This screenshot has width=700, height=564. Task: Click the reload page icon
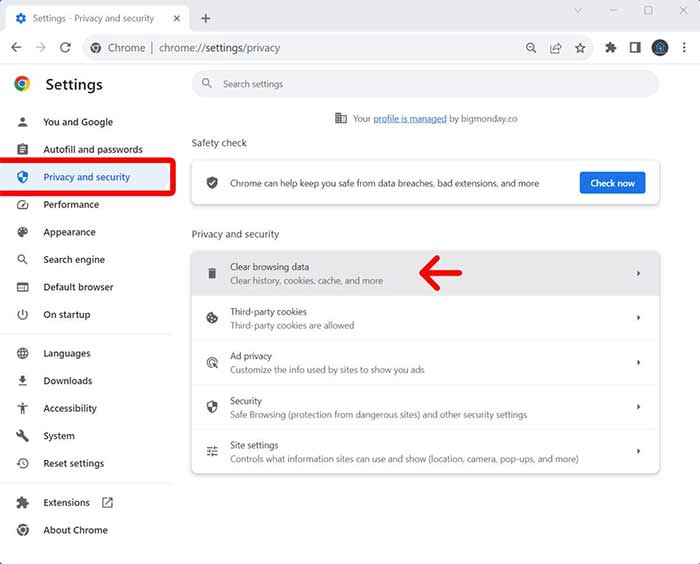65,47
